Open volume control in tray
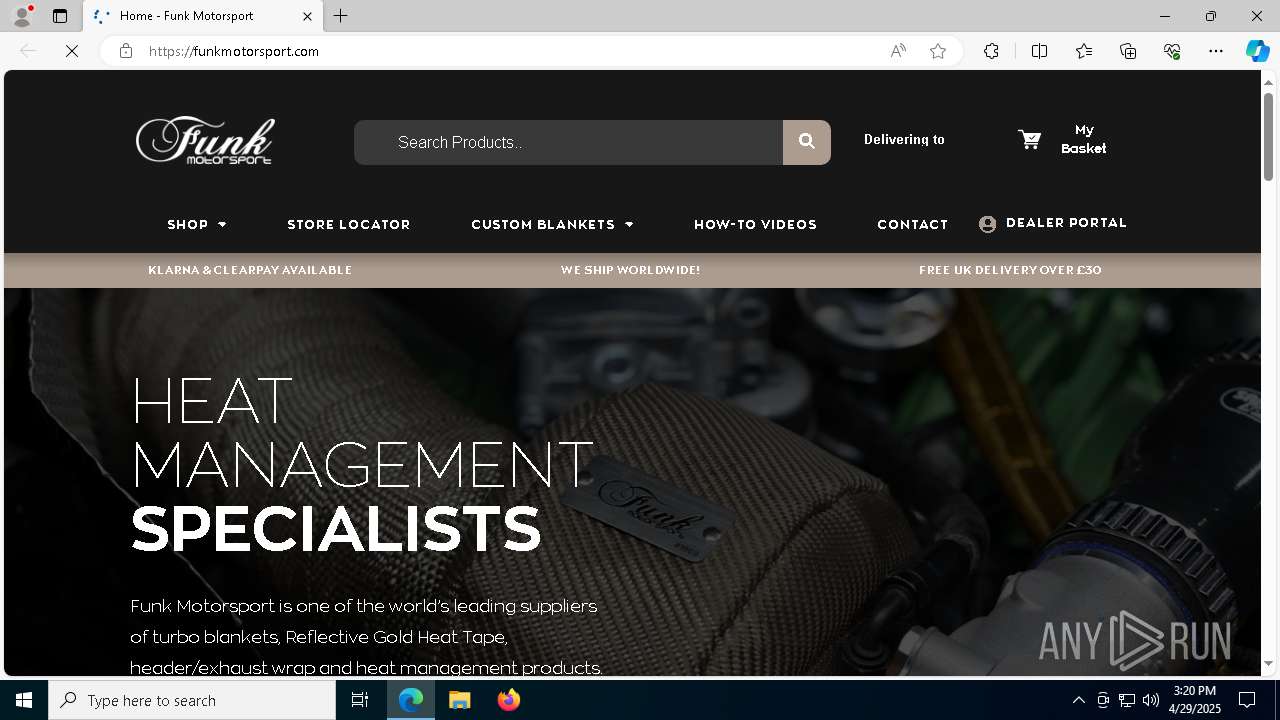1280x720 pixels. (x=1150, y=700)
